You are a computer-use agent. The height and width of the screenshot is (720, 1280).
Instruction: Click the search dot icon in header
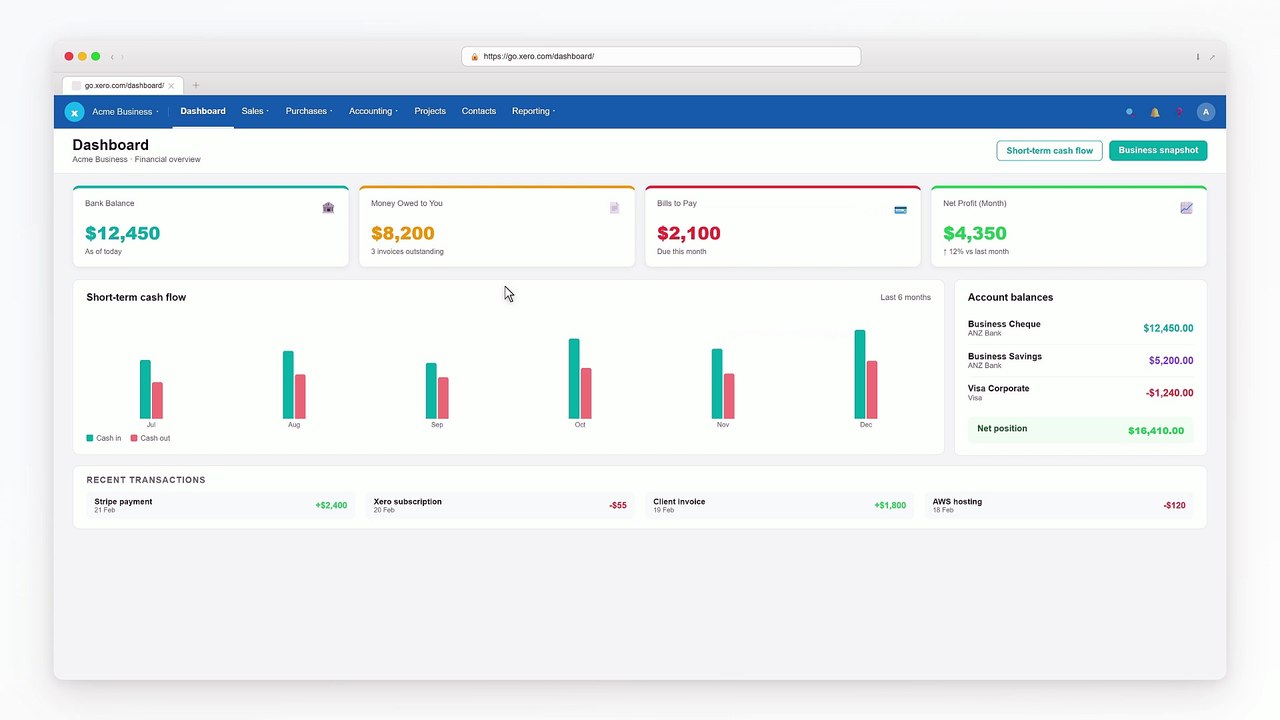[1129, 112]
